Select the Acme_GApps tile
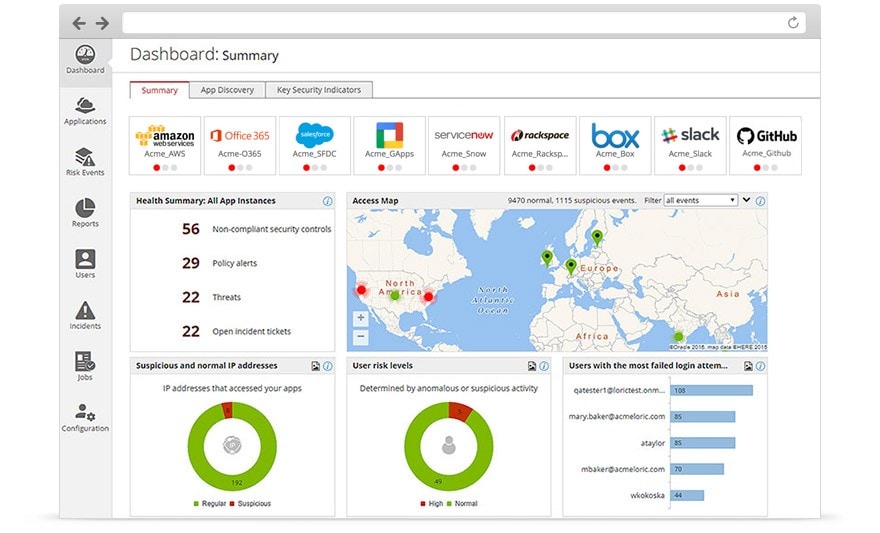This screenshot has height=533, width=880. (389, 146)
